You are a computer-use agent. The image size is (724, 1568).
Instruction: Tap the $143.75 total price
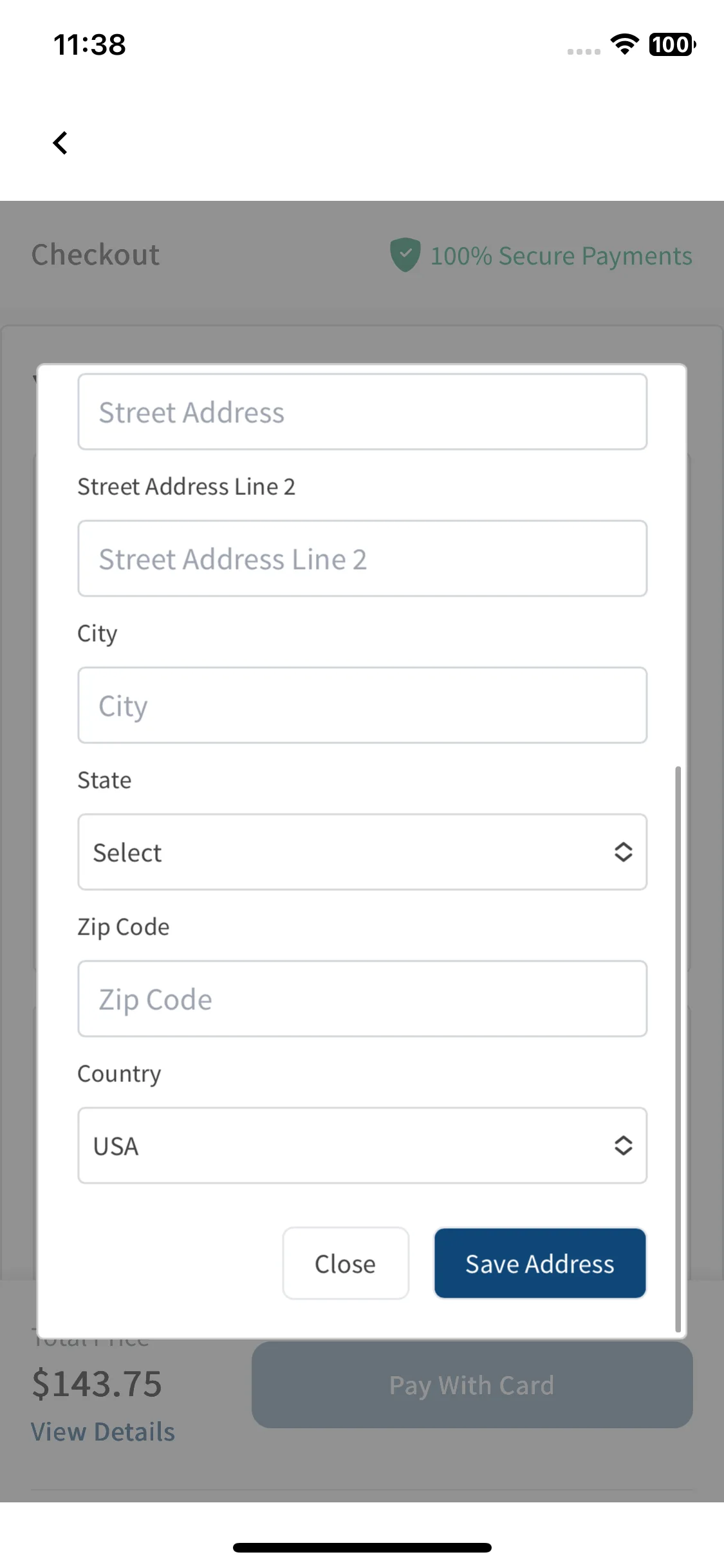(x=97, y=1385)
